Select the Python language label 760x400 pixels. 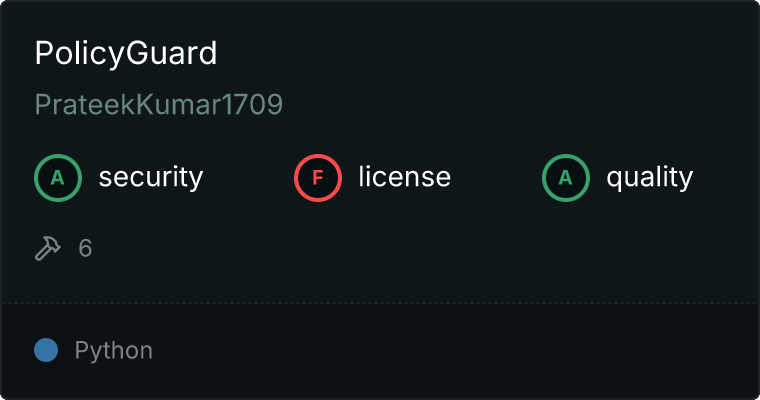click(x=114, y=351)
